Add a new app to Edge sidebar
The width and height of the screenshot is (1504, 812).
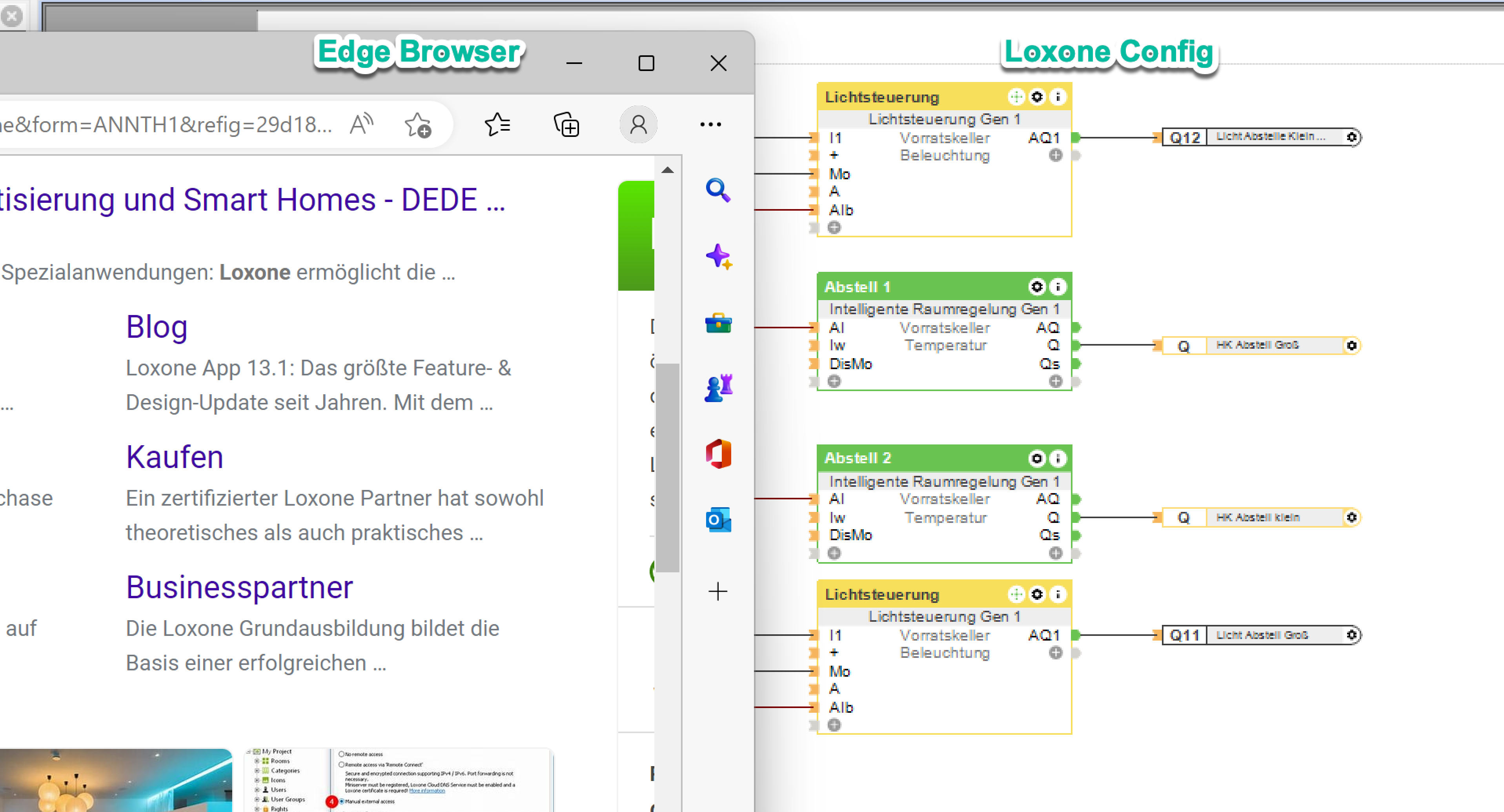click(x=718, y=591)
